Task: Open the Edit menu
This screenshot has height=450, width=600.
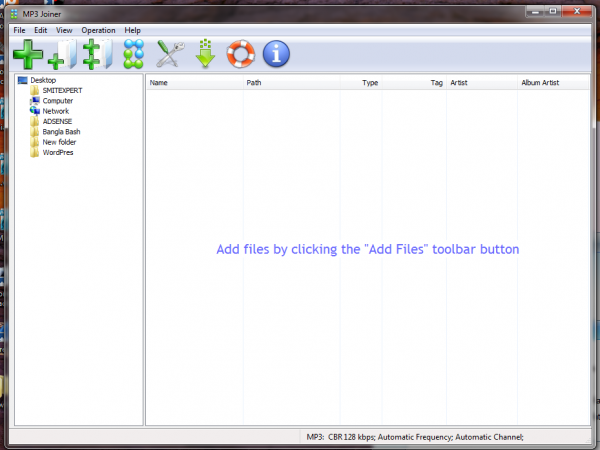Action: (41, 30)
